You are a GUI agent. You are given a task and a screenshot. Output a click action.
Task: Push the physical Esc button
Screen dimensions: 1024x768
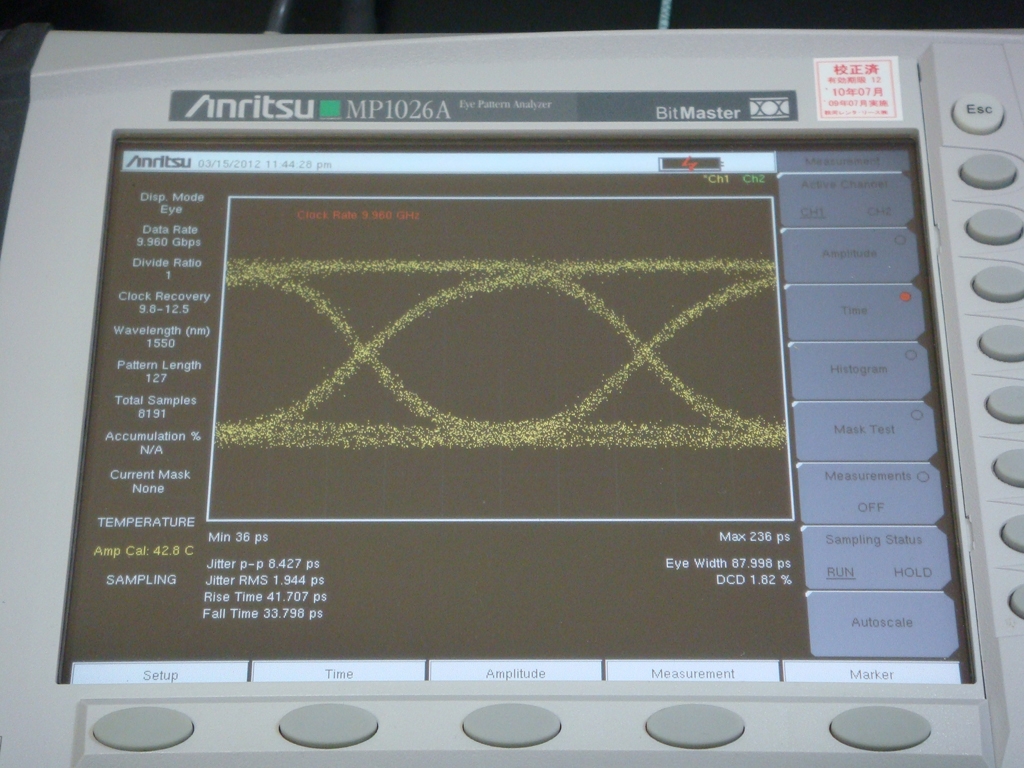pos(978,112)
